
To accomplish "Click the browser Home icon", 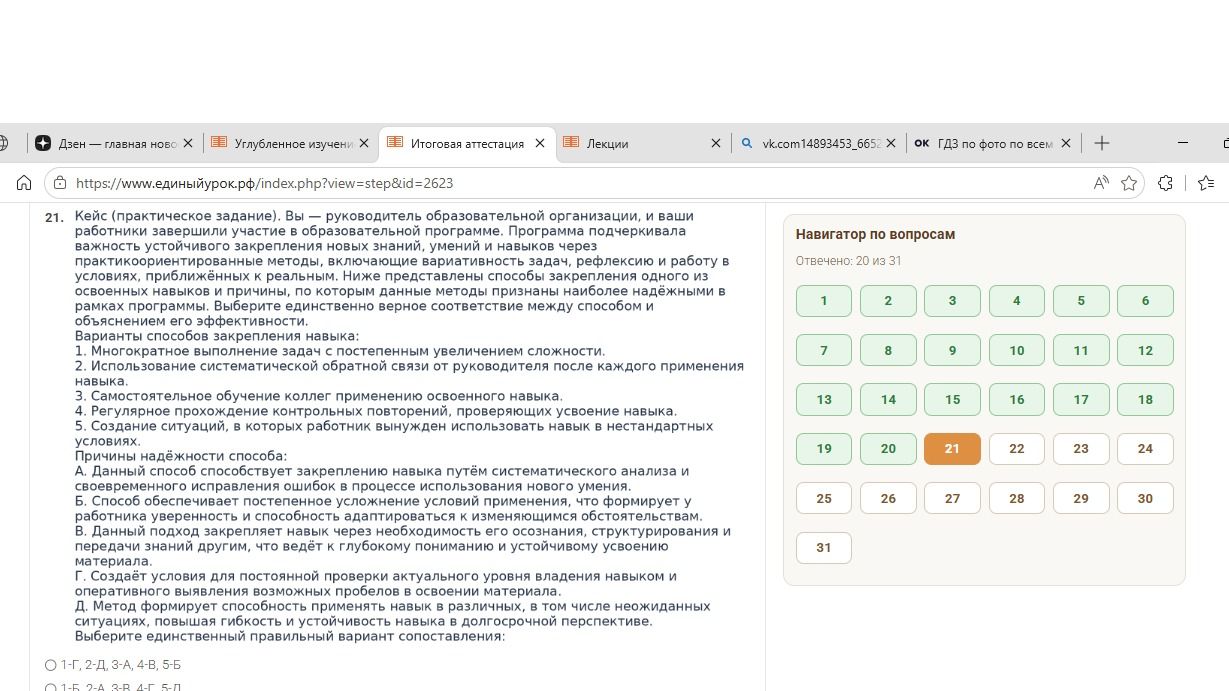I will coord(24,183).
